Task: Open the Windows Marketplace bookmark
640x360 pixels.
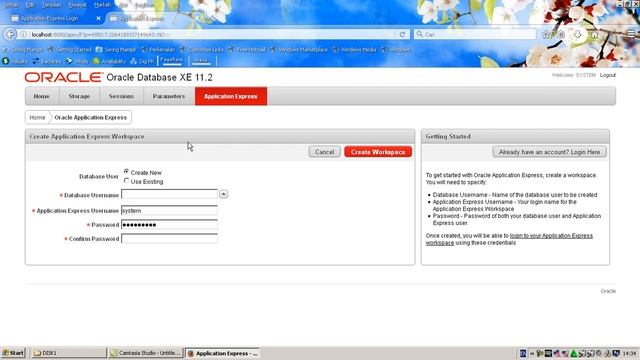Action: pyautogui.click(x=299, y=50)
